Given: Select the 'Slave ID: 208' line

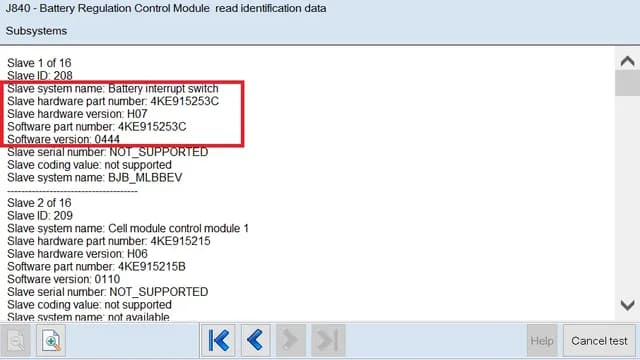Looking at the screenshot, I should 40,76.
